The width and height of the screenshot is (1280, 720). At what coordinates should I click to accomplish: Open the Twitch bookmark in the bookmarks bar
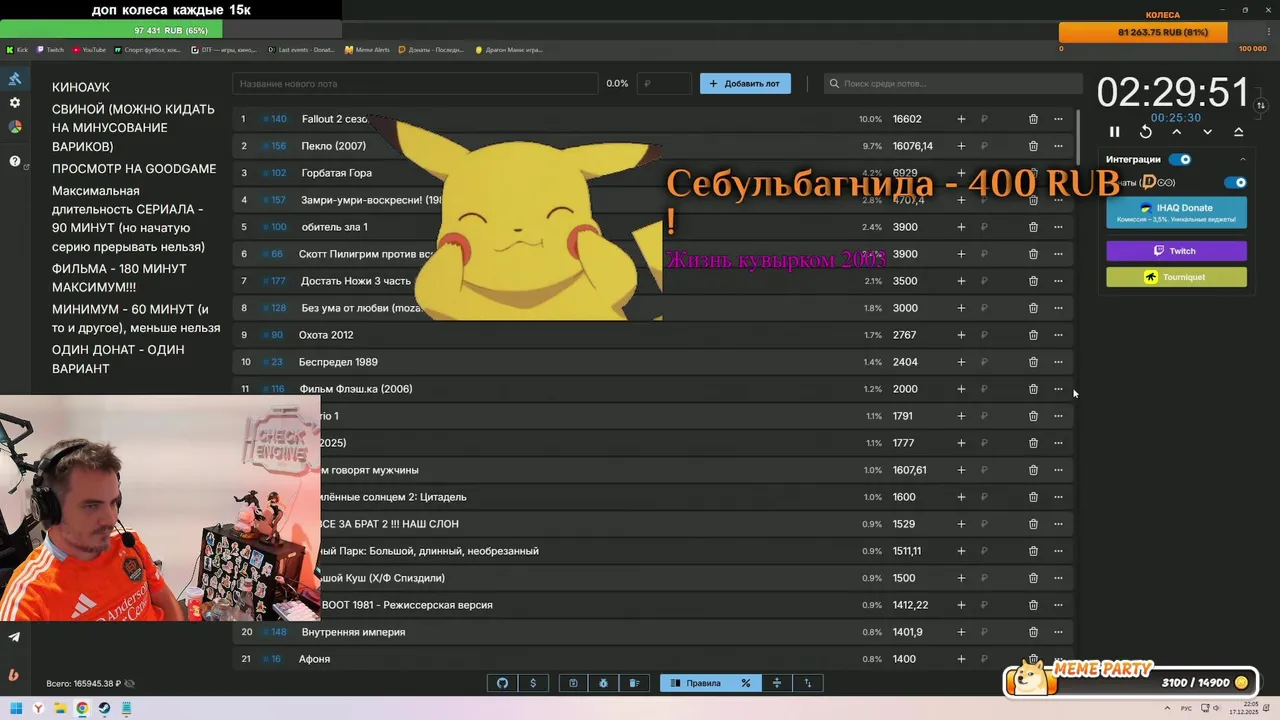[50, 49]
